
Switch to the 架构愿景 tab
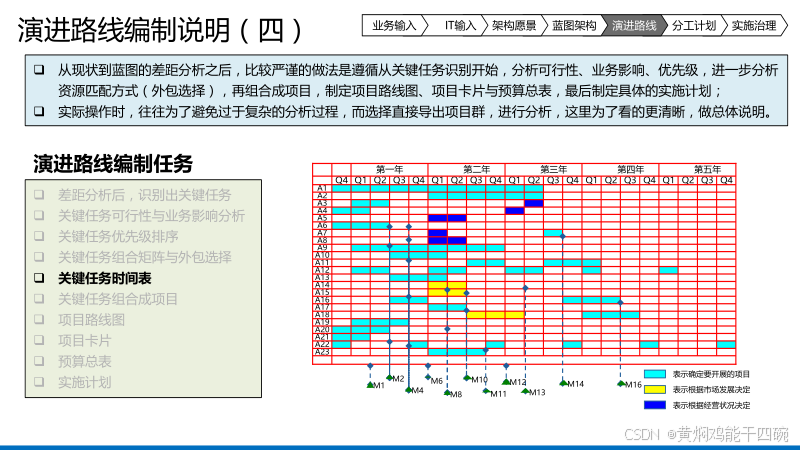coord(514,26)
